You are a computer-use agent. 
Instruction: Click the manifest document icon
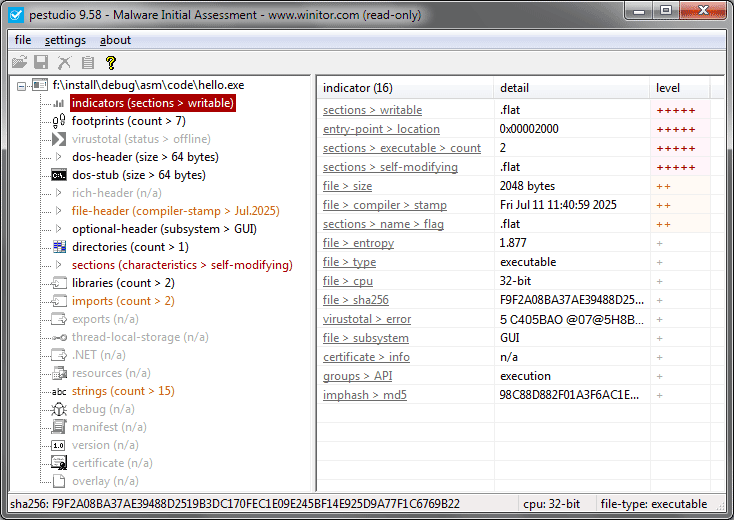59,427
